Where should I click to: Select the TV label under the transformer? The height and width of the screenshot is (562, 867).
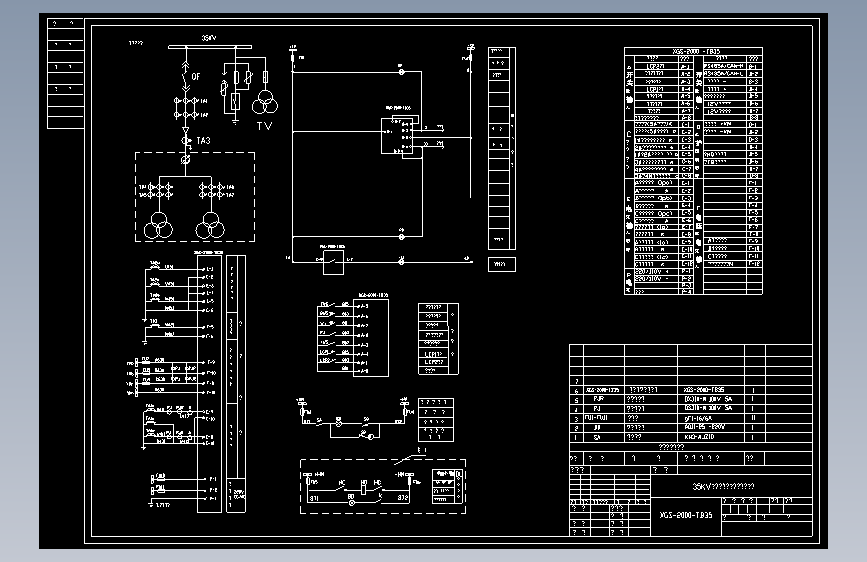[264, 126]
